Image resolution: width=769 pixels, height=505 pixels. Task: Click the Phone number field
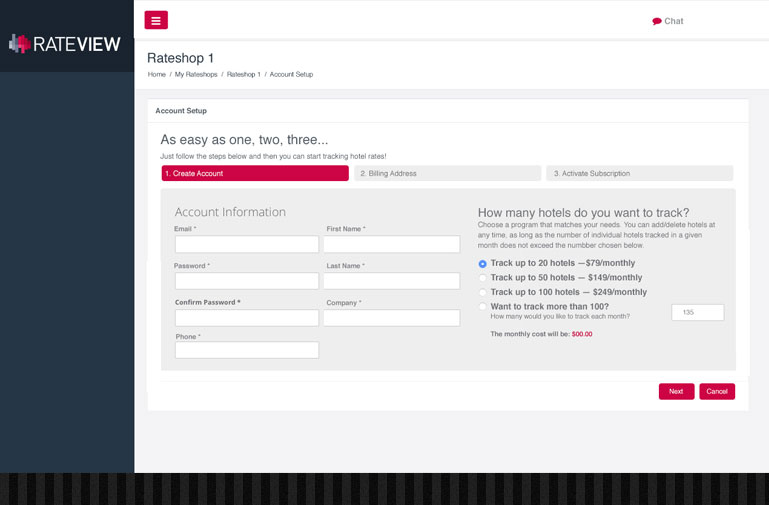(246, 350)
